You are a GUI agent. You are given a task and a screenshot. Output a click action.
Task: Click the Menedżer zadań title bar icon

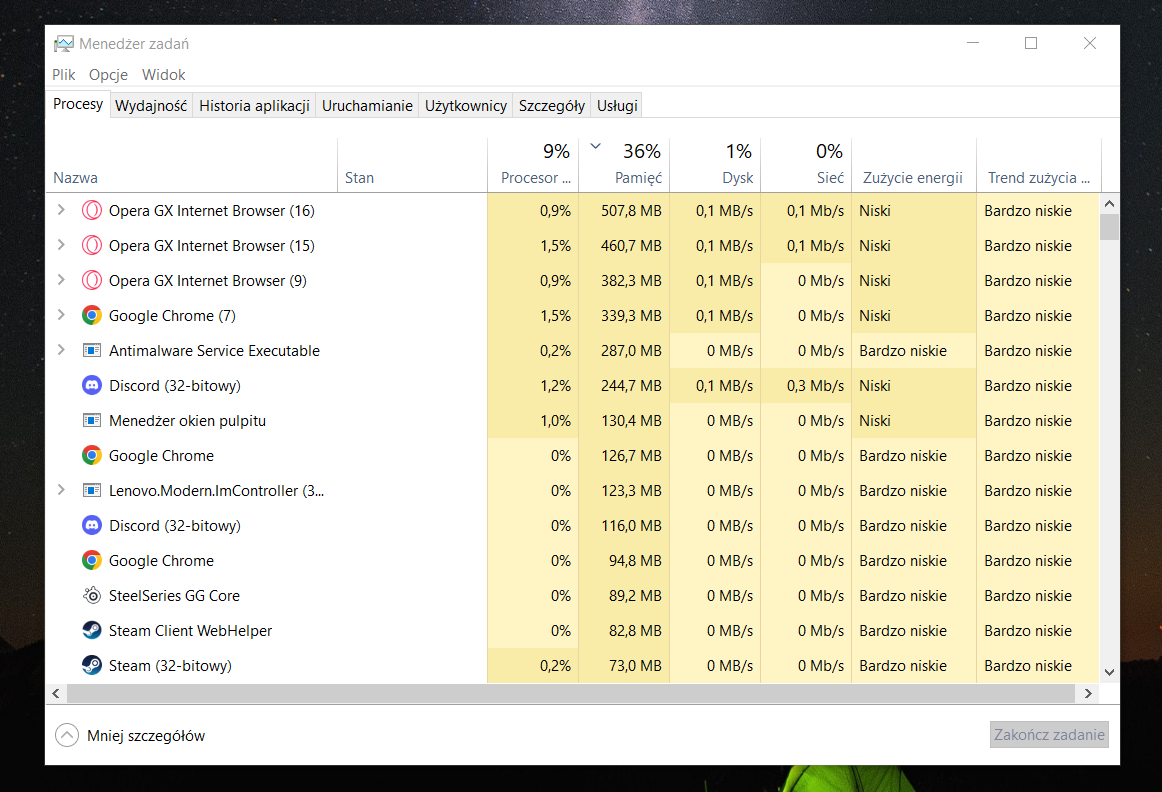pos(64,44)
